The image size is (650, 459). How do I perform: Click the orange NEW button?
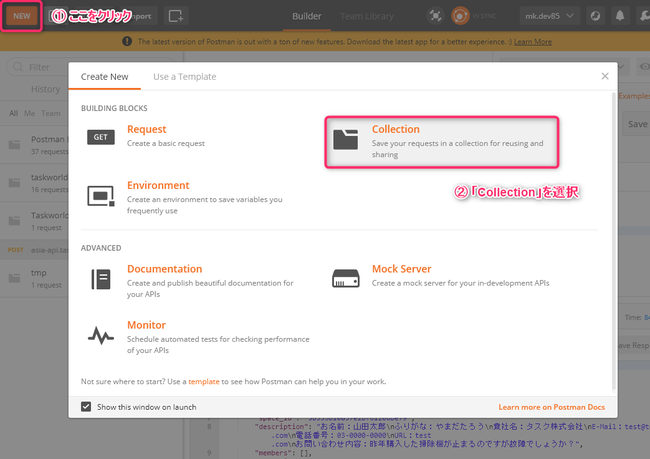(x=22, y=16)
